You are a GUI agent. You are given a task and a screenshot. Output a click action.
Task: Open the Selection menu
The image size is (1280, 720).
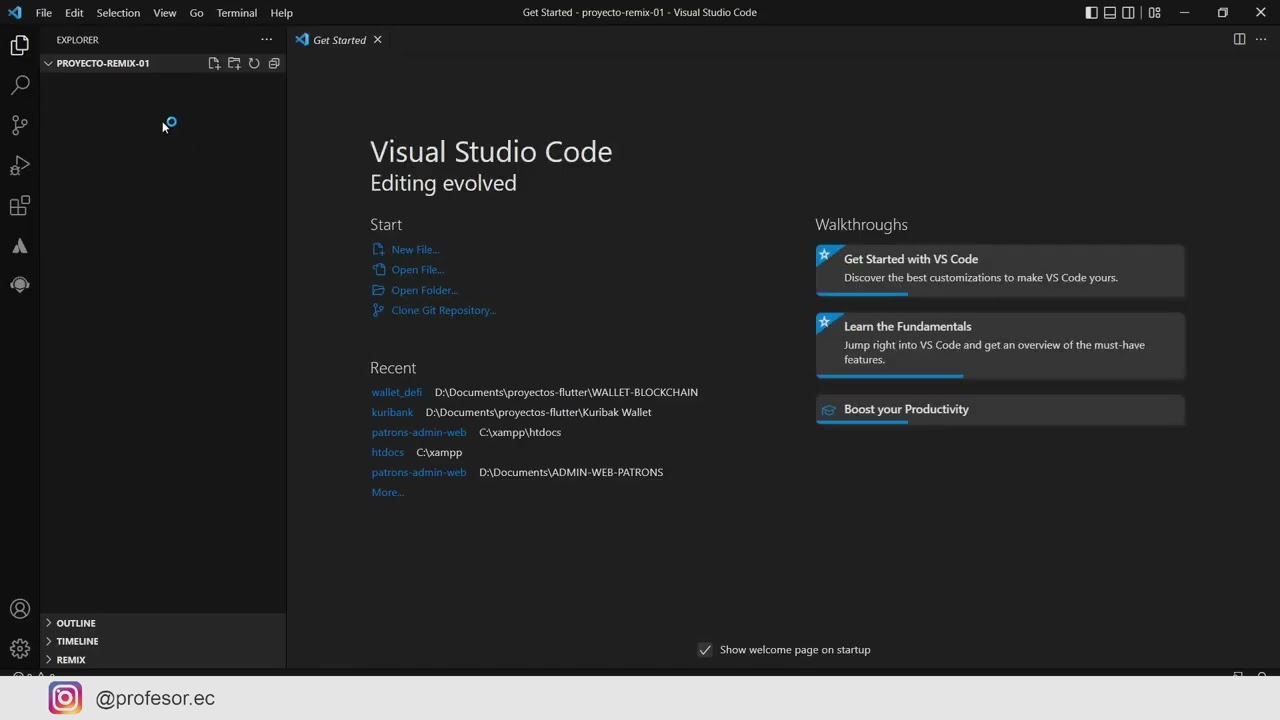coord(118,13)
